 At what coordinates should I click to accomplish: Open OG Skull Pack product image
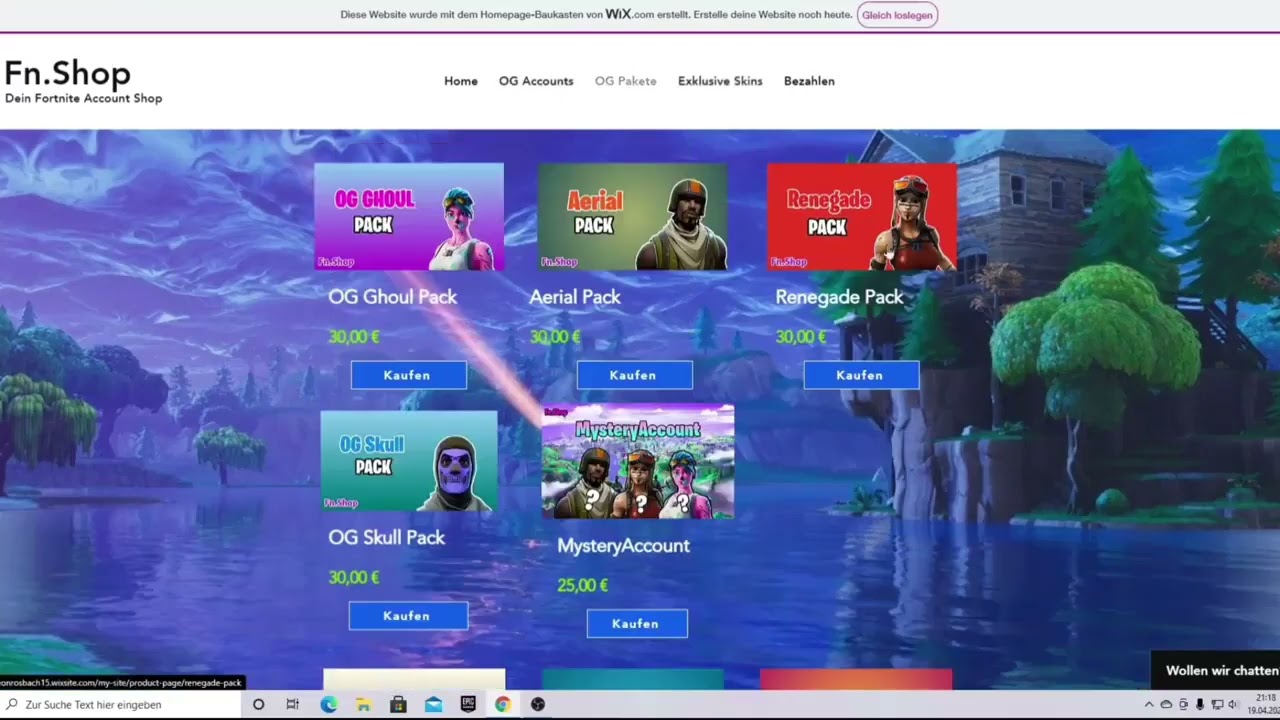coord(409,460)
